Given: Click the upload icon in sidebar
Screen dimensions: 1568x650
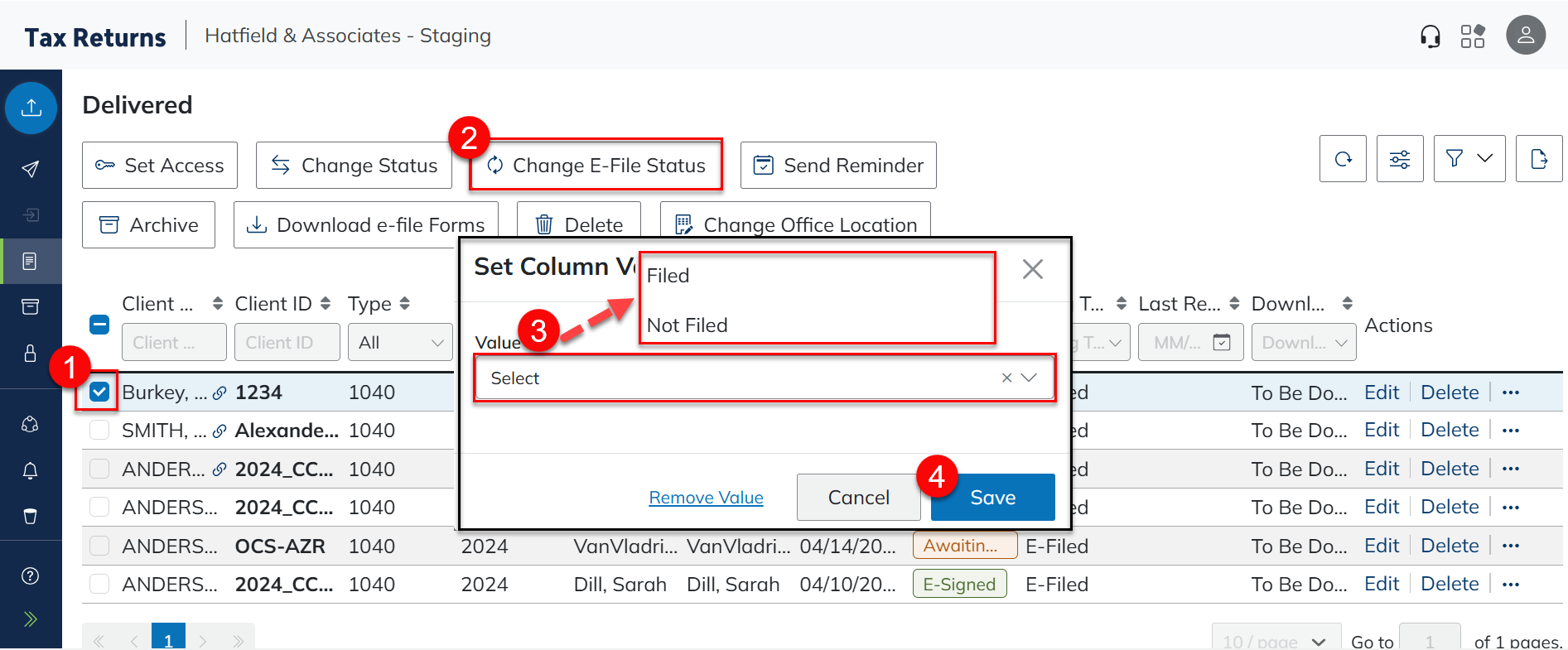Looking at the screenshot, I should click(x=31, y=108).
